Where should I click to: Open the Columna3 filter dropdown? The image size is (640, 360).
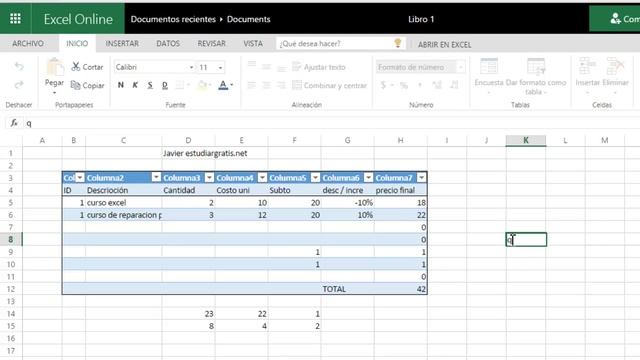point(209,178)
